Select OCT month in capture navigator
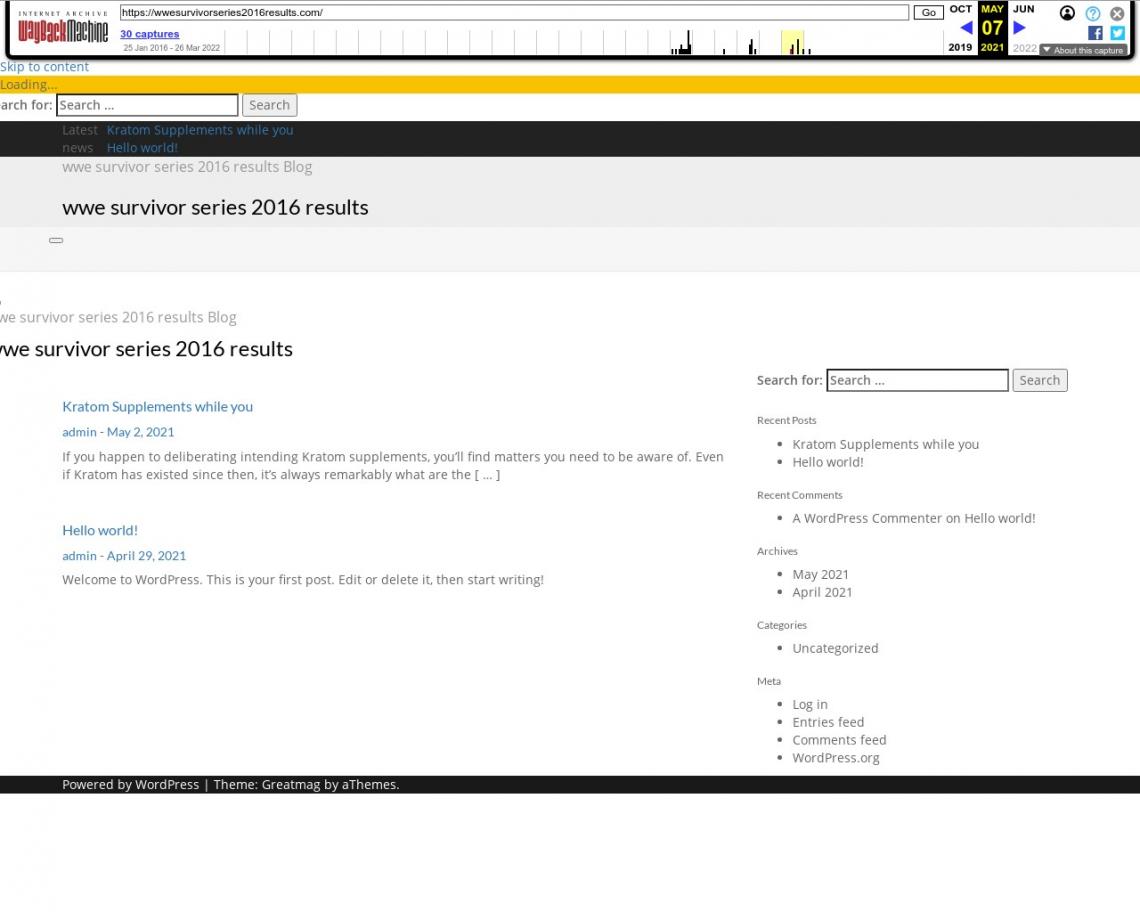This screenshot has width=1140, height=912. 960,9
